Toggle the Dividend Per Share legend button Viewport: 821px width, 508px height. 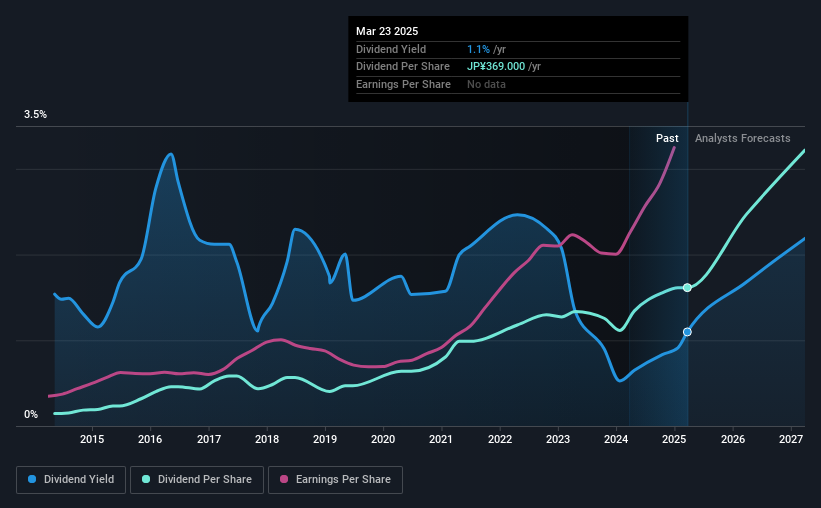(197, 480)
